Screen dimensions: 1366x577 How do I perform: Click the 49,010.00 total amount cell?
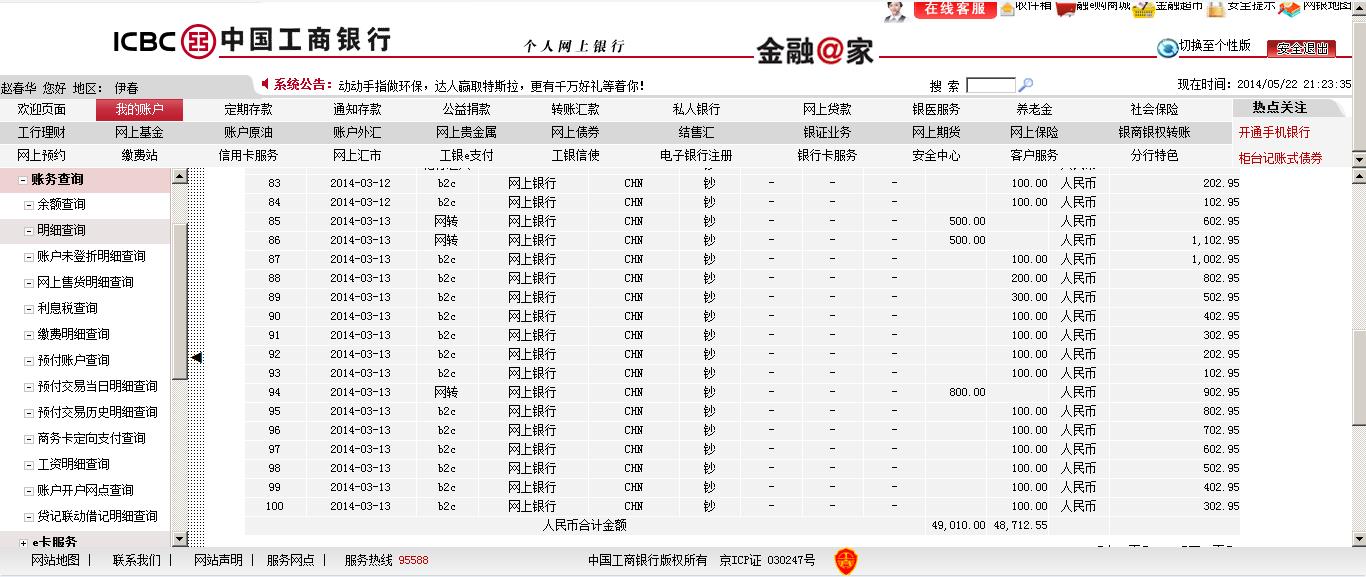(x=958, y=525)
